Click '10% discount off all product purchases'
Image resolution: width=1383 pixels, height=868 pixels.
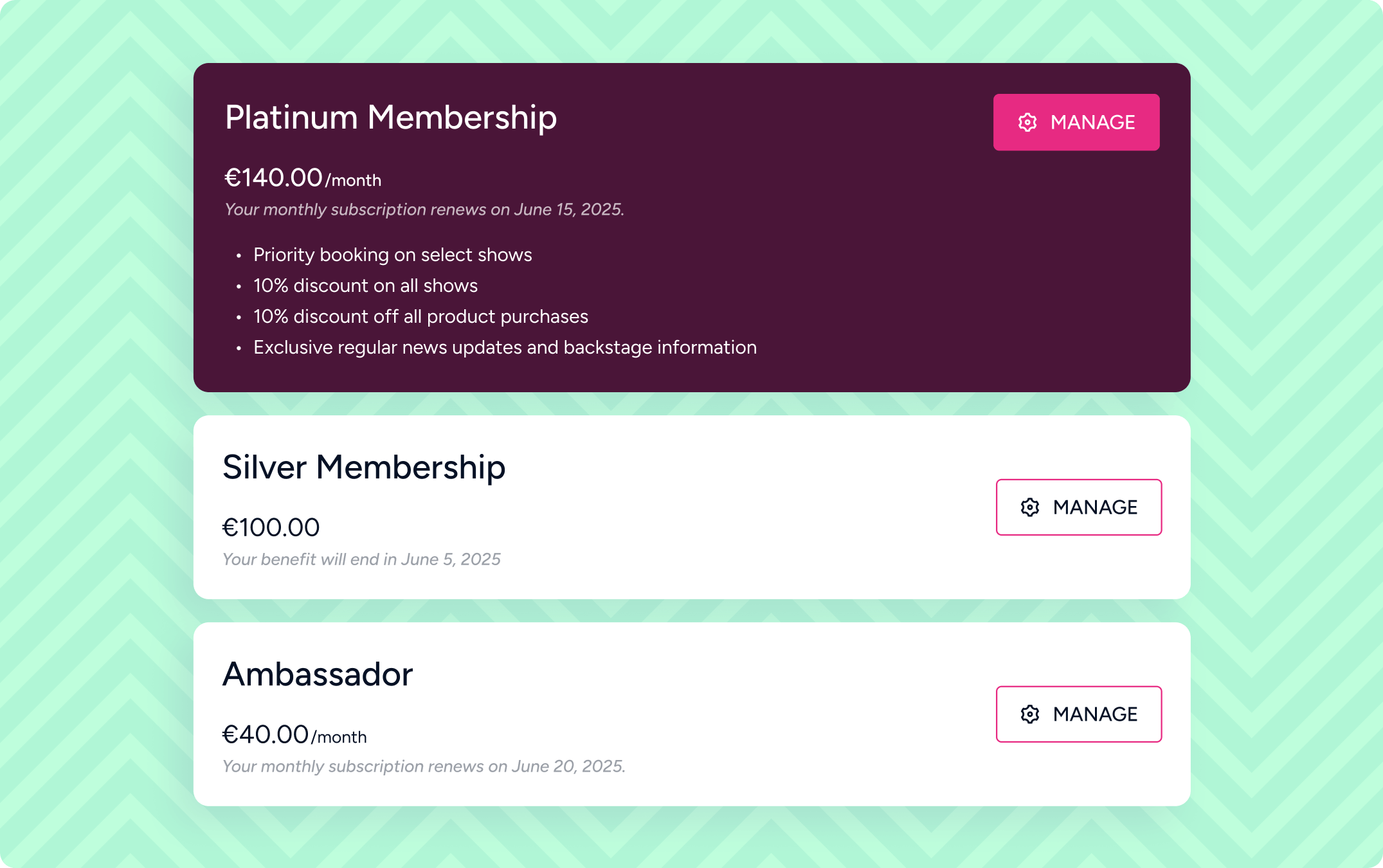(420, 317)
